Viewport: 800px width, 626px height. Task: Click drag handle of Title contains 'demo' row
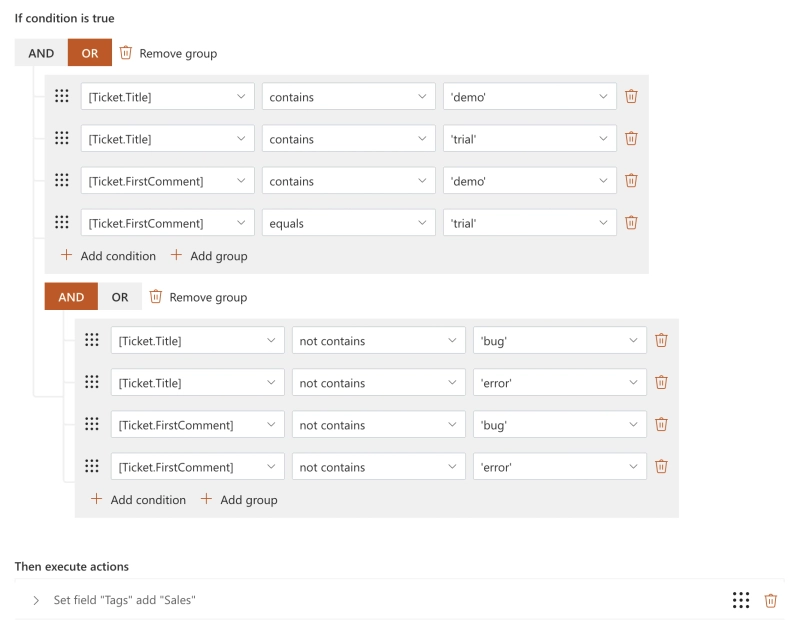coord(62,96)
